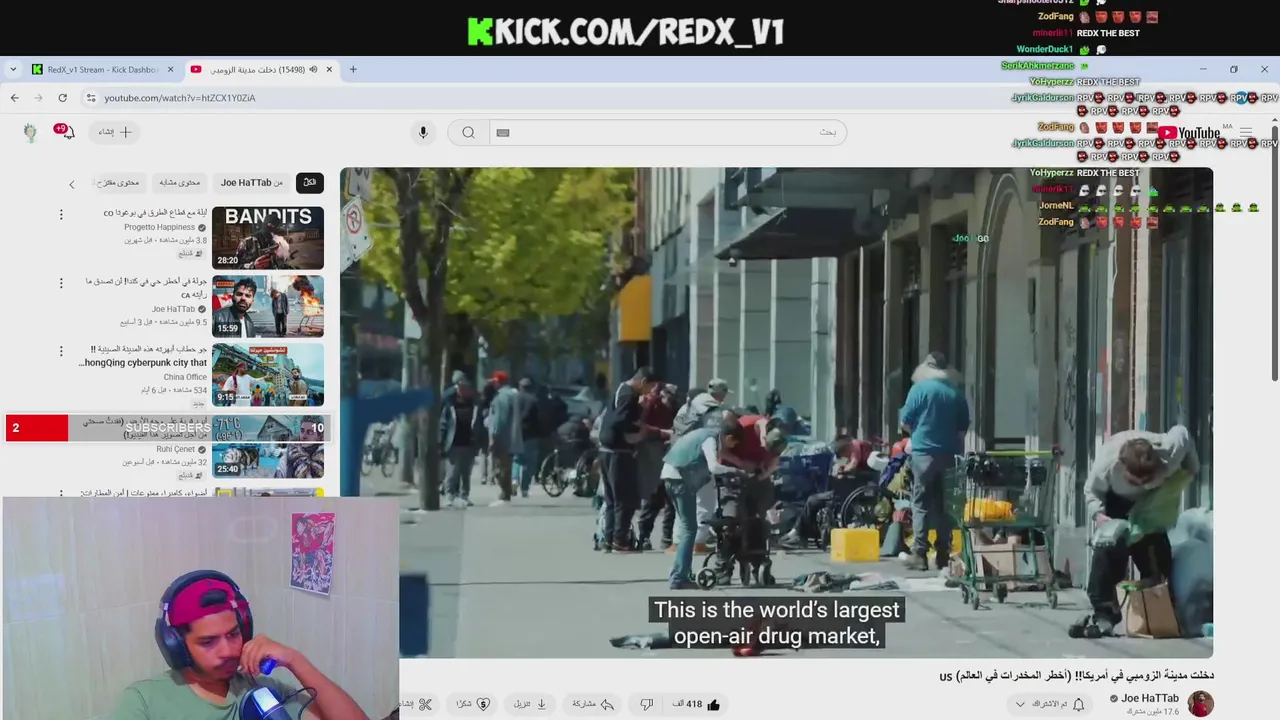Open the 15:59 Joe HaTTab Canada video thumbnail
This screenshot has height=720, width=1280.
[268, 306]
